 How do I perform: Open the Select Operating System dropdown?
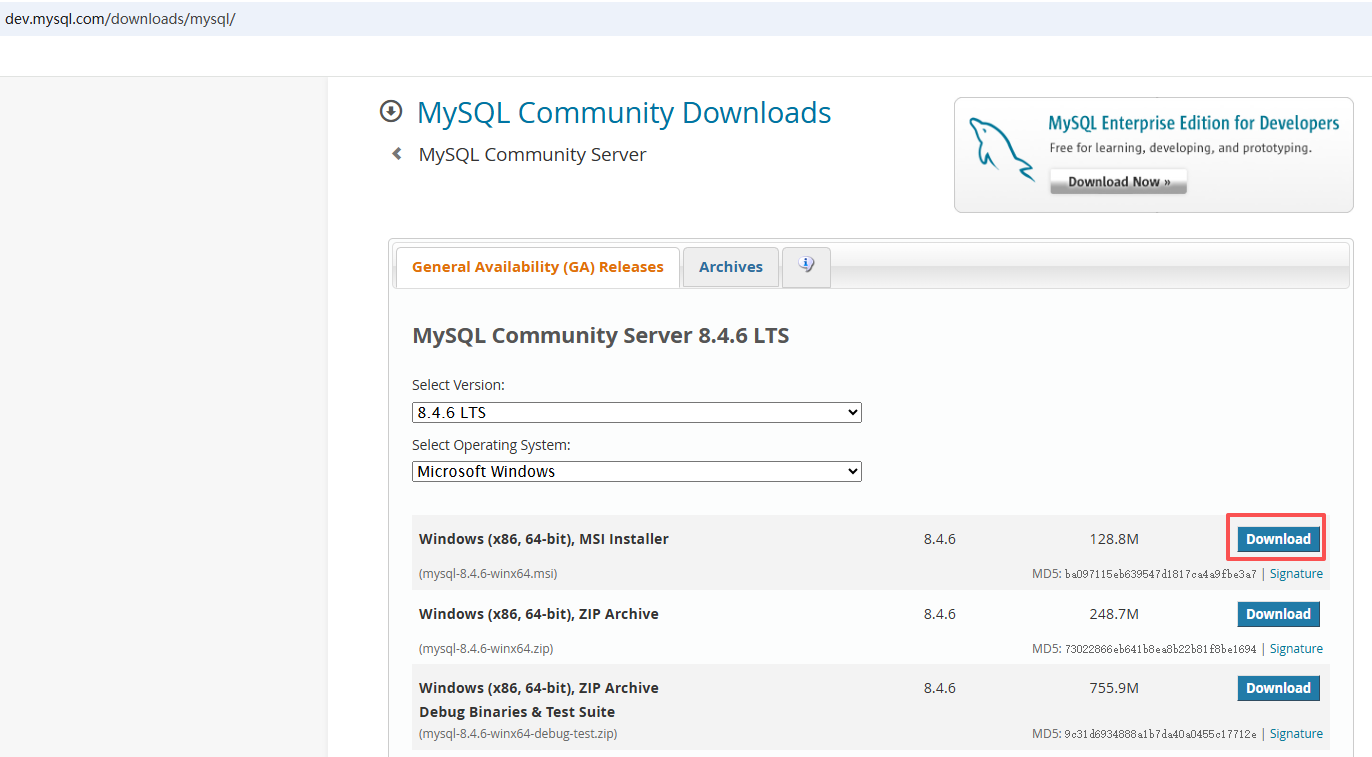637,471
